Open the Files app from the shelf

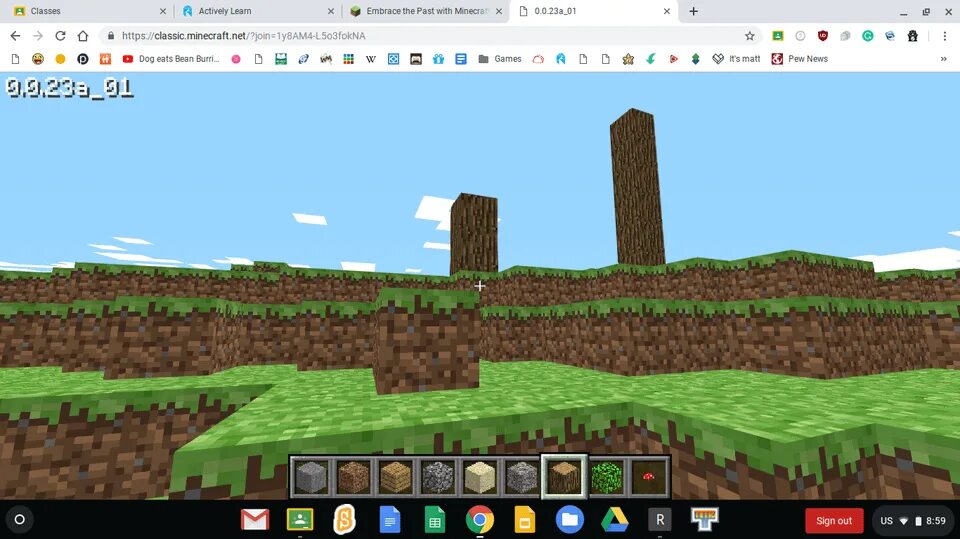pos(569,520)
